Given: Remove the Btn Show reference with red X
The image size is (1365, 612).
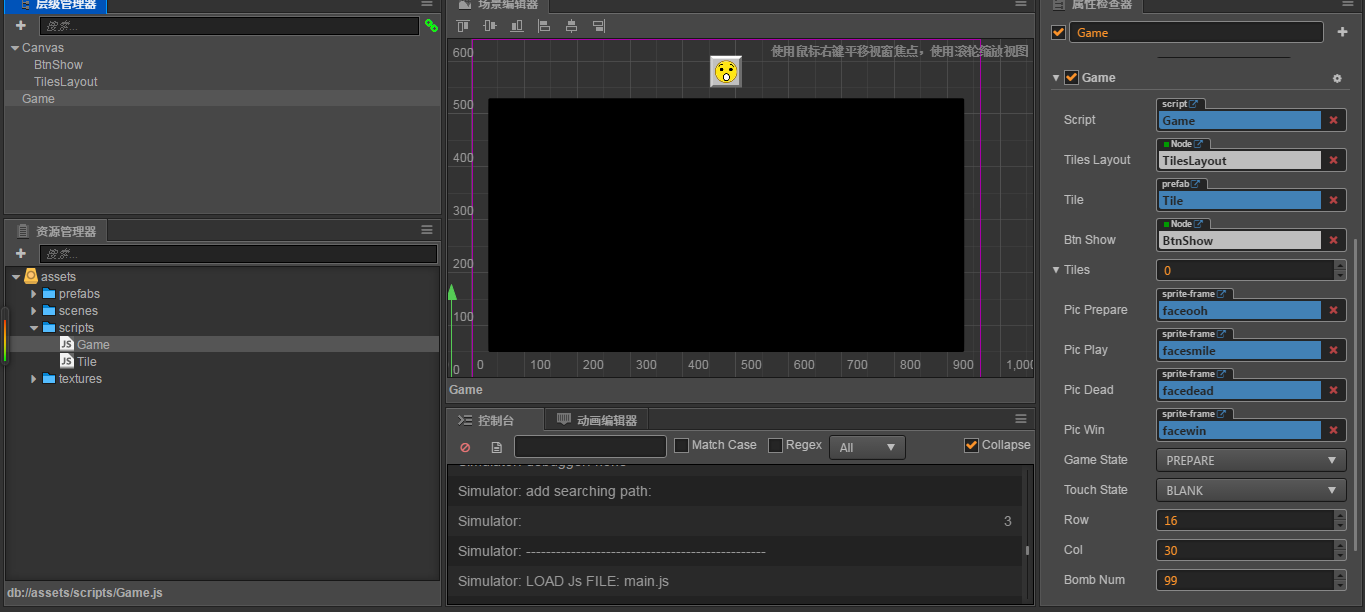Looking at the screenshot, I should (1333, 240).
